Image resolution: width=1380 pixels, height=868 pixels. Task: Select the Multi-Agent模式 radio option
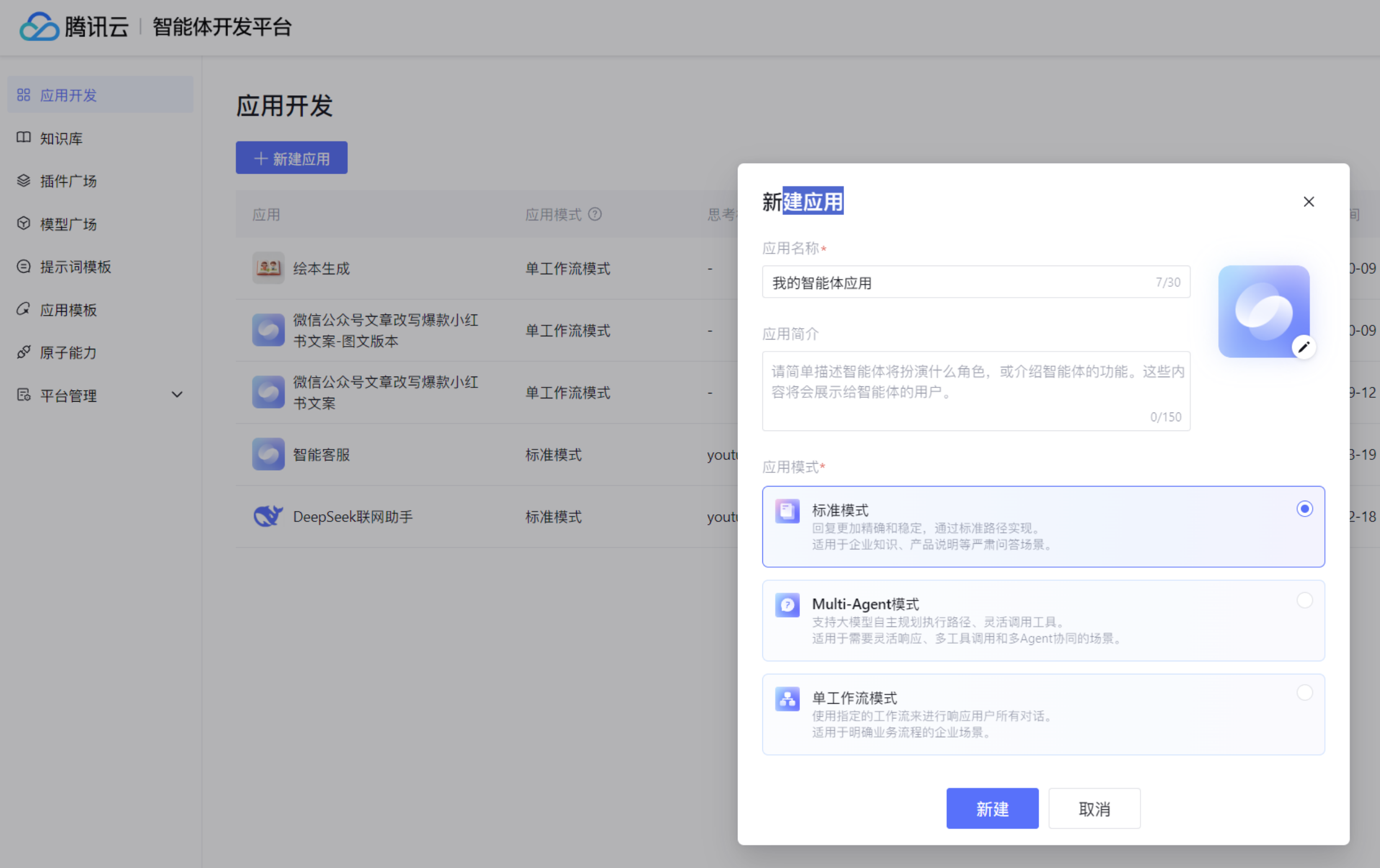pyautogui.click(x=1304, y=600)
